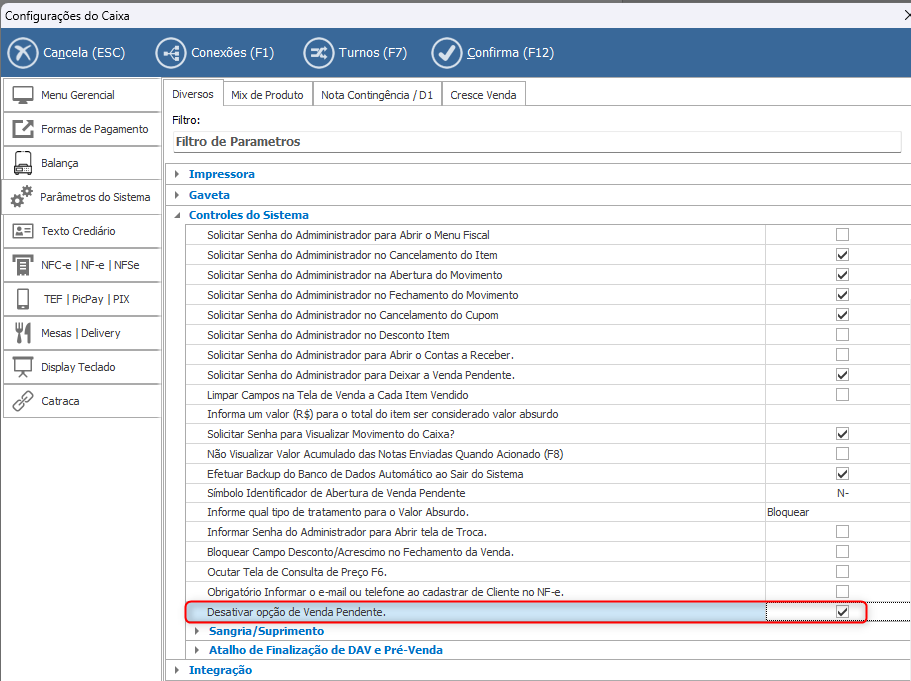Click the Confirma (F12) checkmark icon
The width and height of the screenshot is (911, 681).
[447, 53]
